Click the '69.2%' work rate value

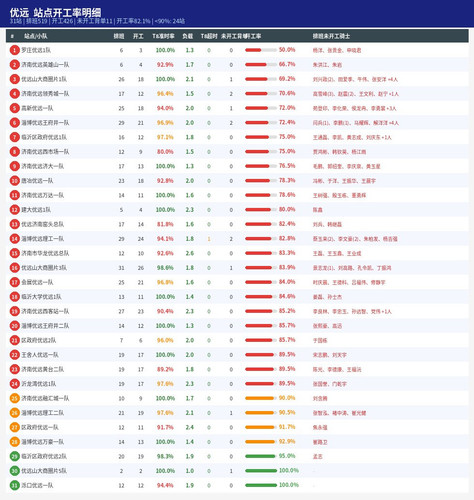[x=287, y=79]
